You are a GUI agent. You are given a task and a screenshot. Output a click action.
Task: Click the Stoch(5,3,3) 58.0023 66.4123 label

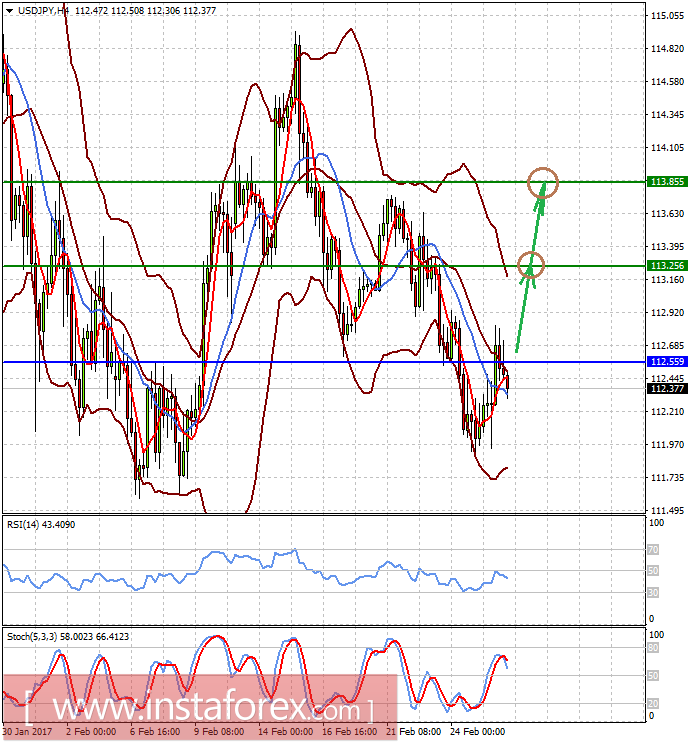coord(68,637)
